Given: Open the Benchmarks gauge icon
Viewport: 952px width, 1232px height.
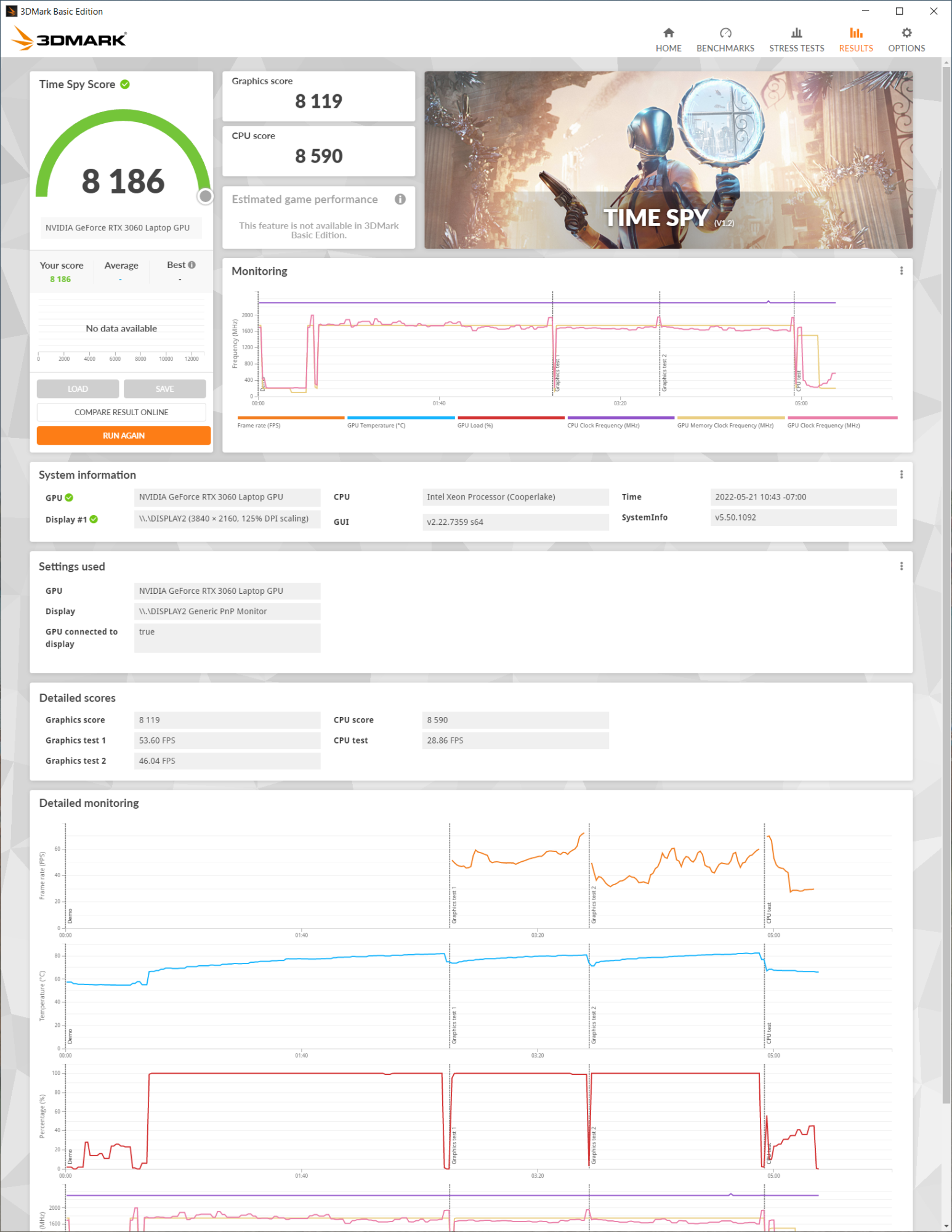Looking at the screenshot, I should coord(725,33).
